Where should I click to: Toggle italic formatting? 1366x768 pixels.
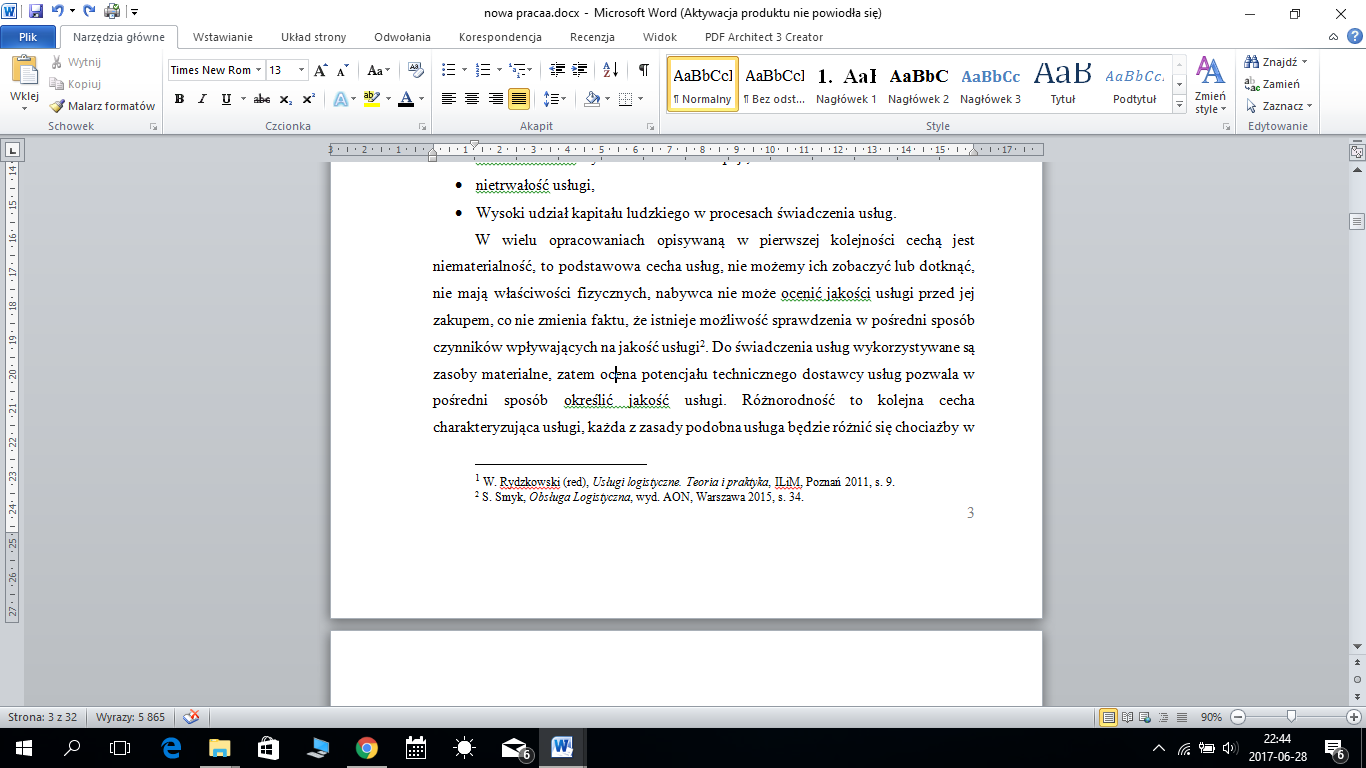[x=203, y=99]
